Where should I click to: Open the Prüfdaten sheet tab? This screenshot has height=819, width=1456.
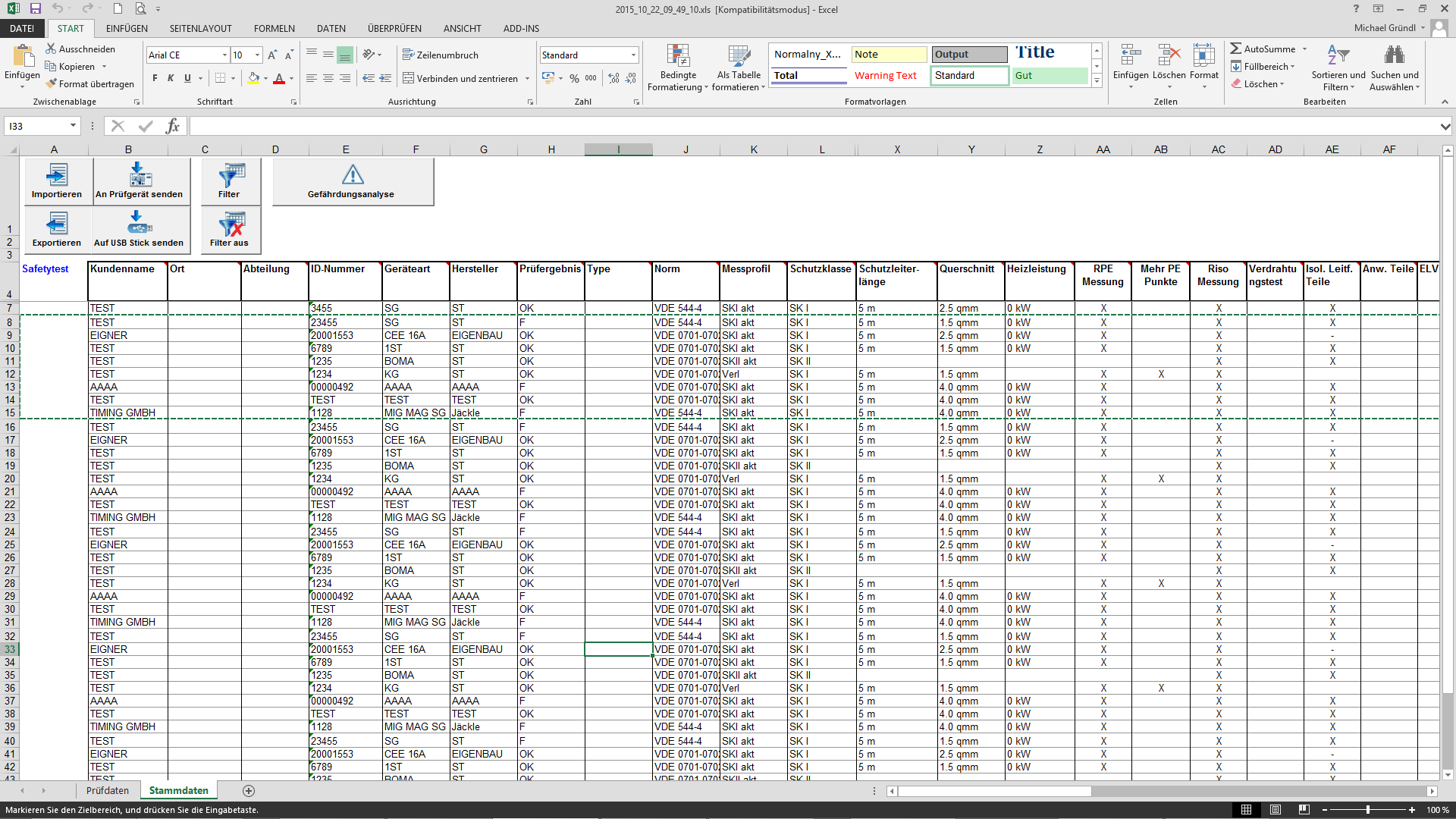108,790
